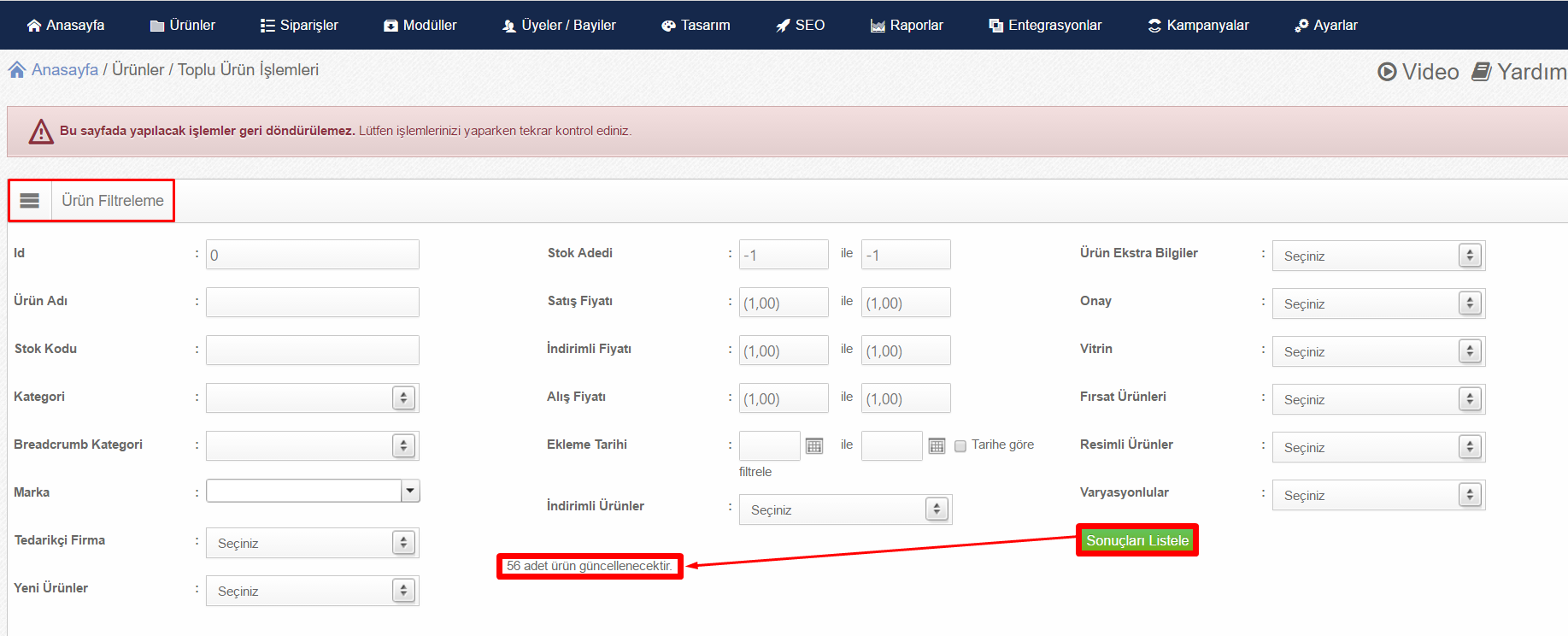Open the Resimli Ürünler dropdown
The width and height of the screenshot is (1568, 636).
(1379, 447)
